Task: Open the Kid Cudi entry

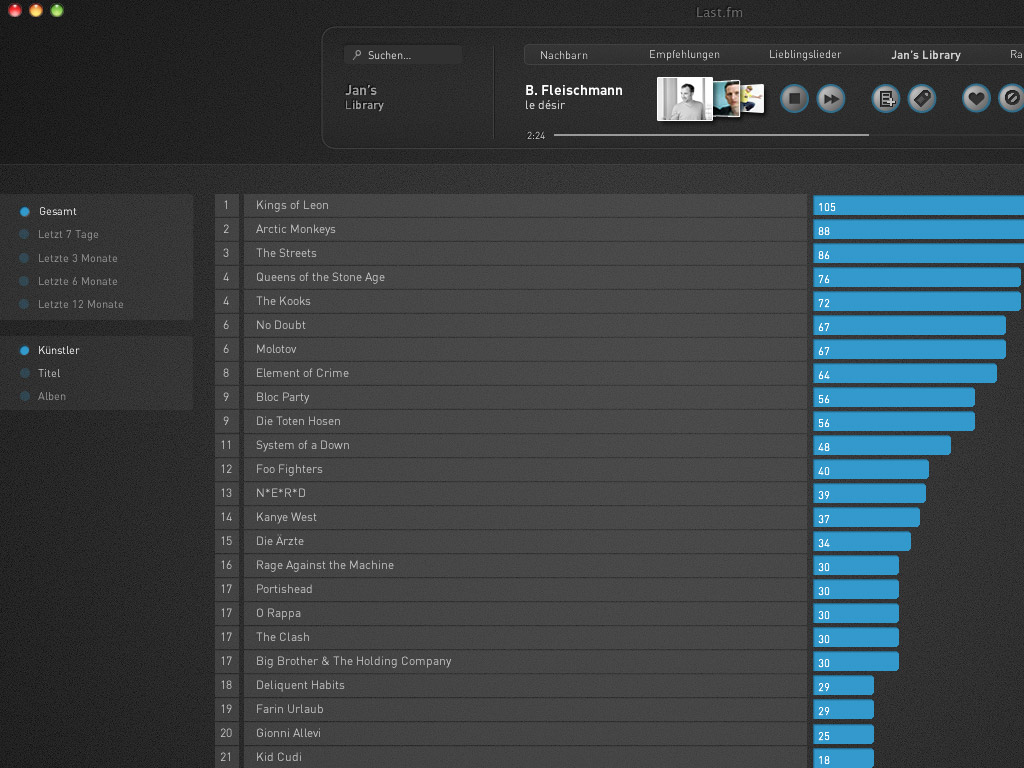Action: (x=525, y=758)
